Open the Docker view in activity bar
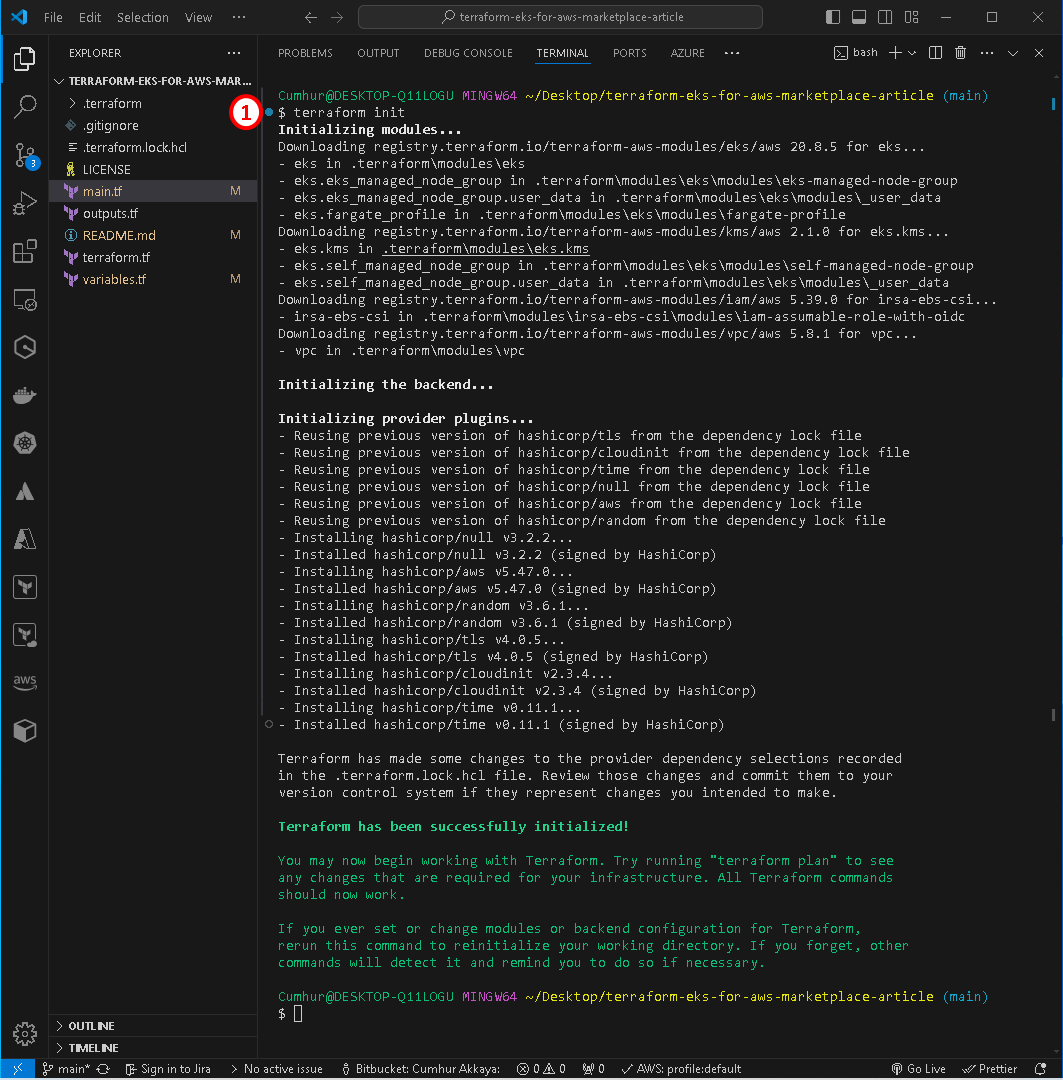This screenshot has width=1063, height=1080. point(25,396)
